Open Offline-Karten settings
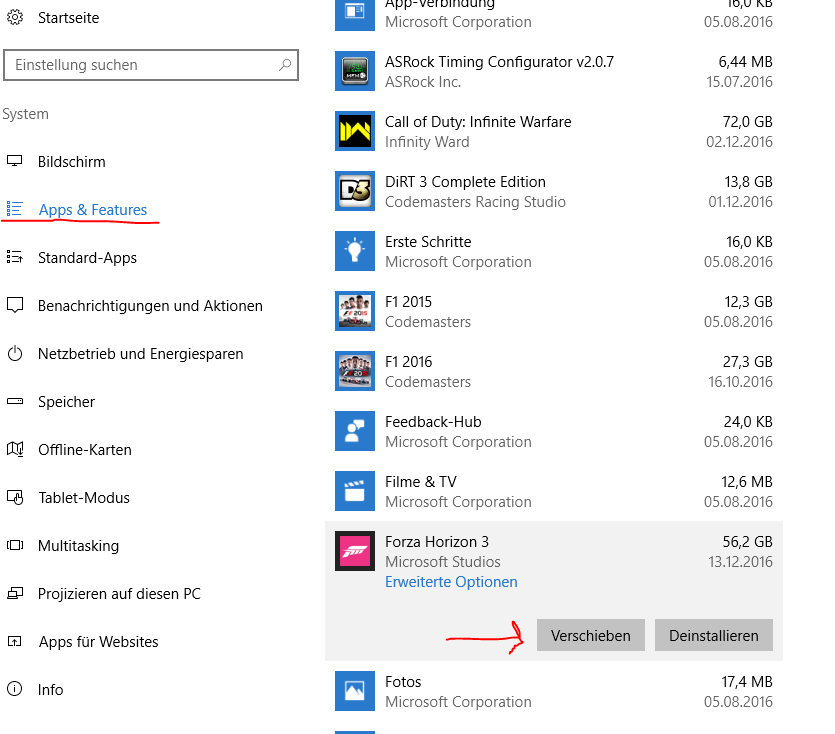835x734 pixels. coord(85,450)
